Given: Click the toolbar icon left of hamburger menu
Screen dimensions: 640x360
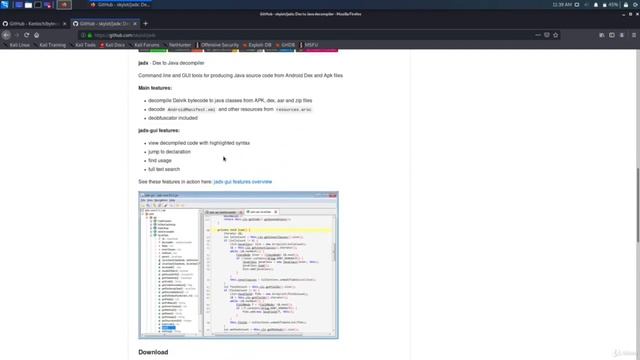Looking at the screenshot, I should click(x=622, y=35).
